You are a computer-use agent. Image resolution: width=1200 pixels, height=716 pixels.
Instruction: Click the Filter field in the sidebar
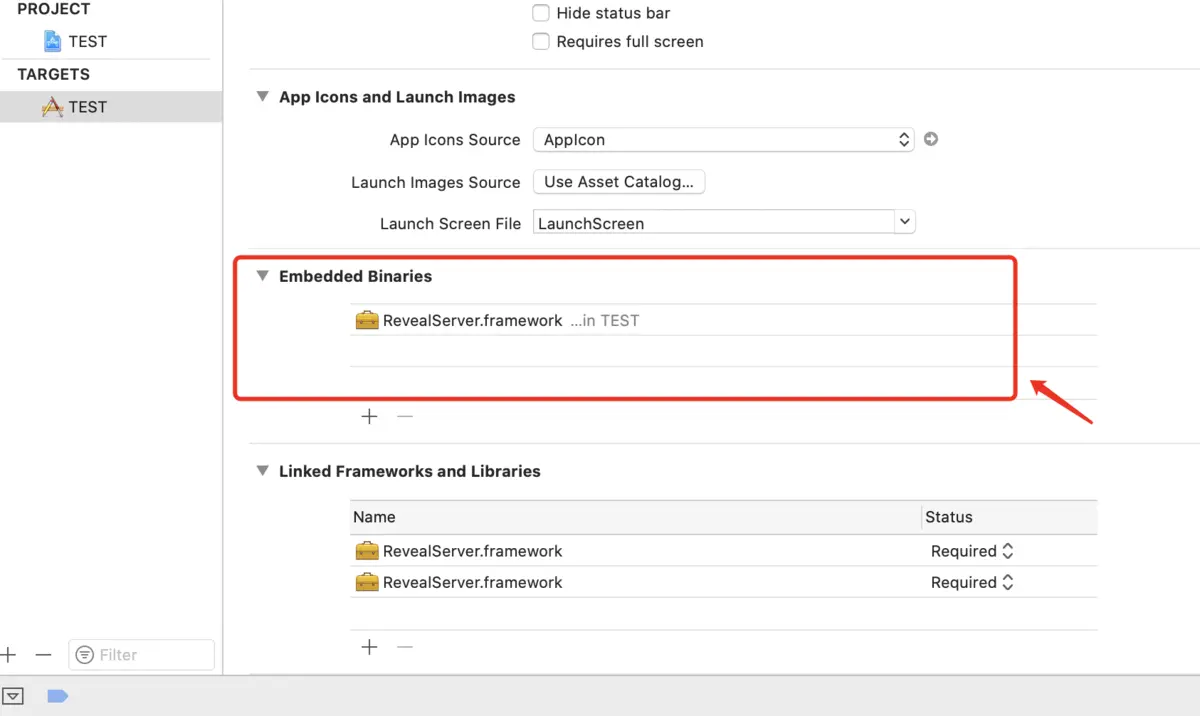click(x=141, y=655)
